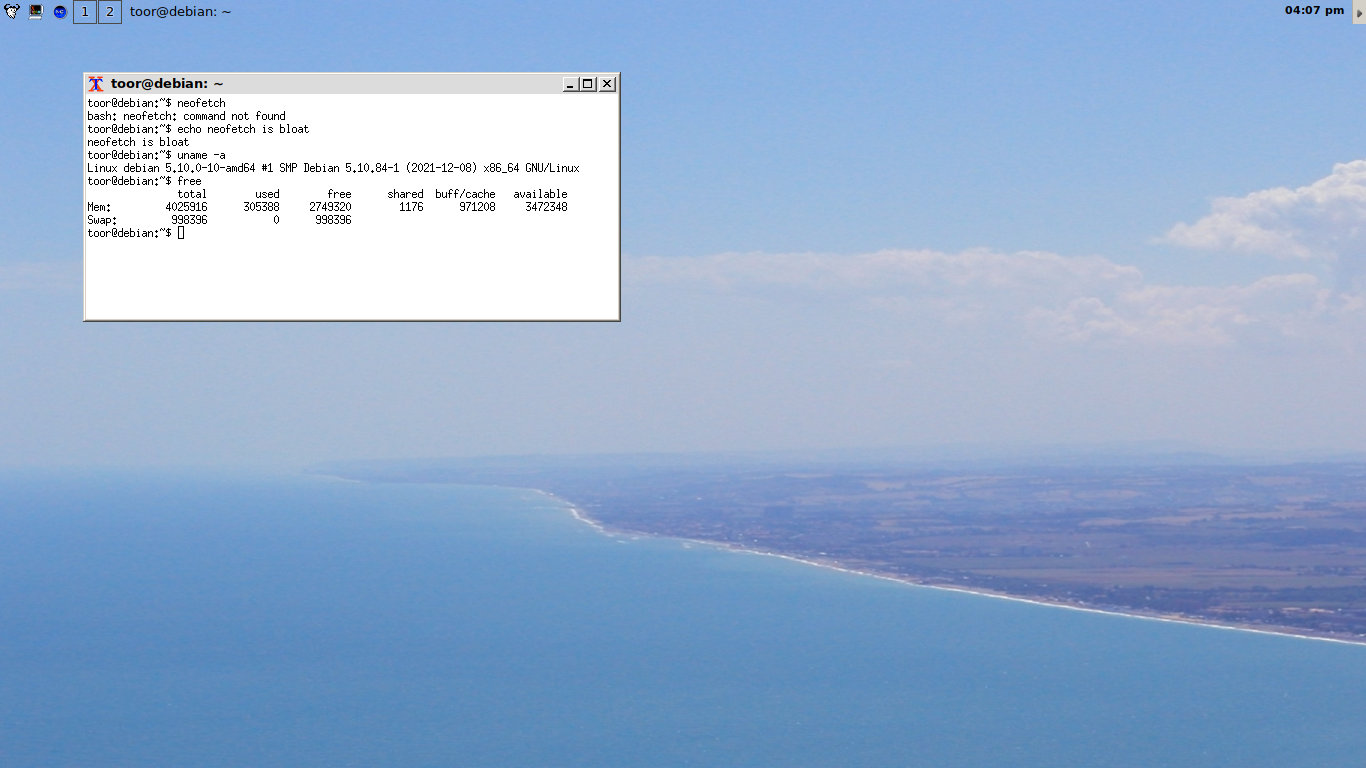Click the Swap free value 998396
This screenshot has height=768, width=1366.
coord(333,220)
